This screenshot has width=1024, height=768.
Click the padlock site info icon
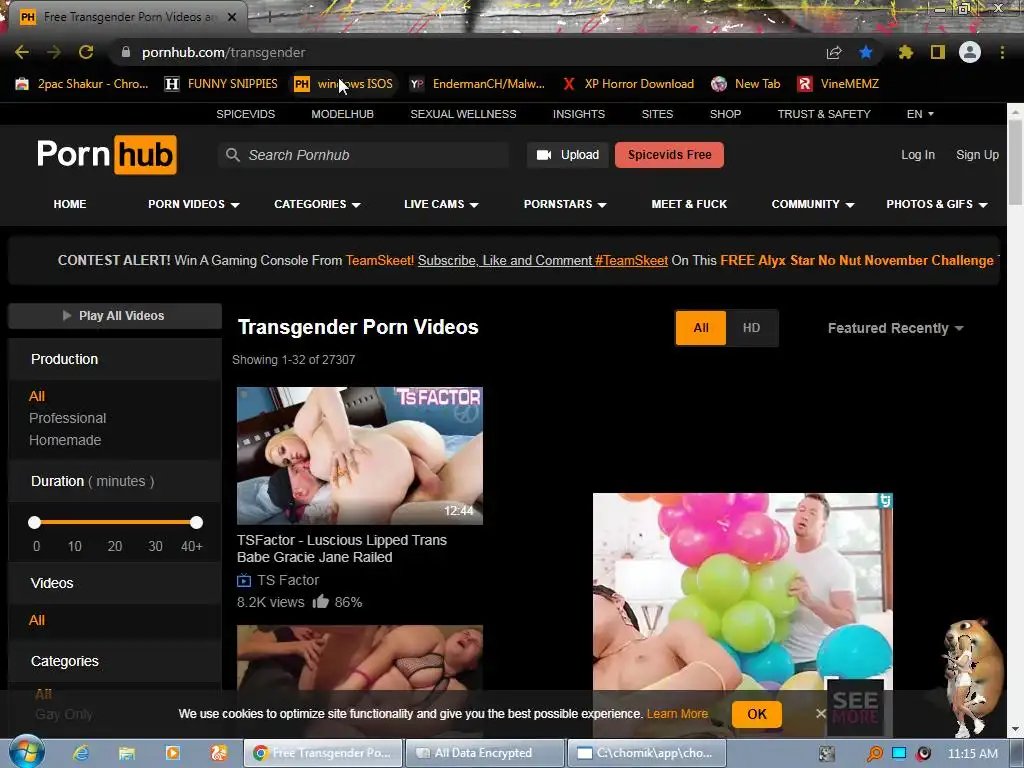(x=126, y=52)
